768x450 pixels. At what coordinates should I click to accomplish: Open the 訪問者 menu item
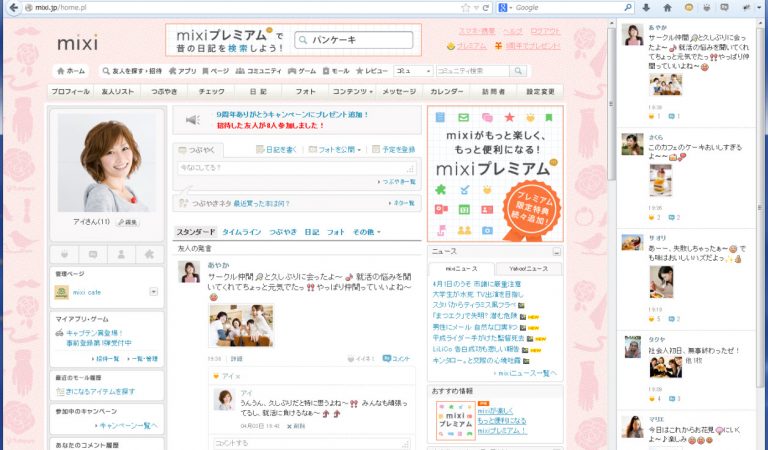pyautogui.click(x=493, y=92)
